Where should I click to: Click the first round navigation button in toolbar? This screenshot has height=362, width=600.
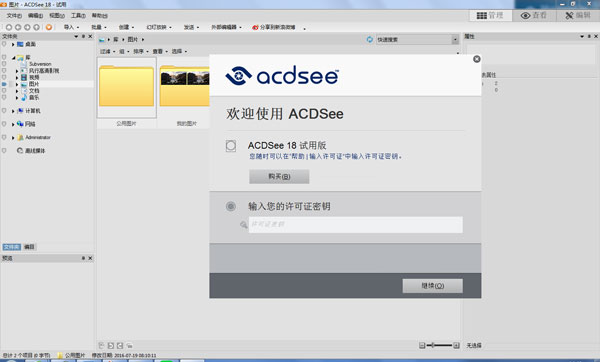pos(9,27)
